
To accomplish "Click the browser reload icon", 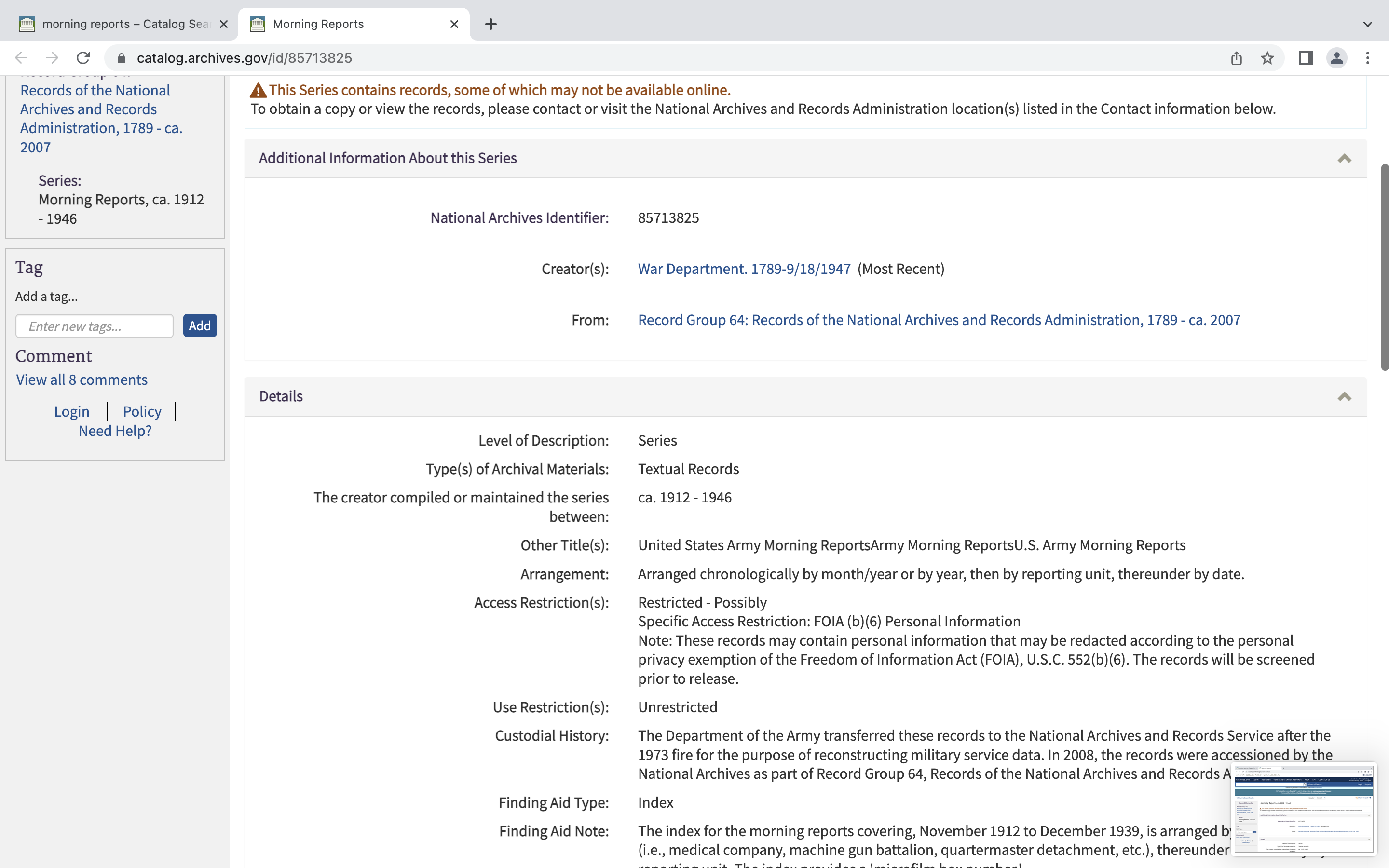I will tap(83, 58).
